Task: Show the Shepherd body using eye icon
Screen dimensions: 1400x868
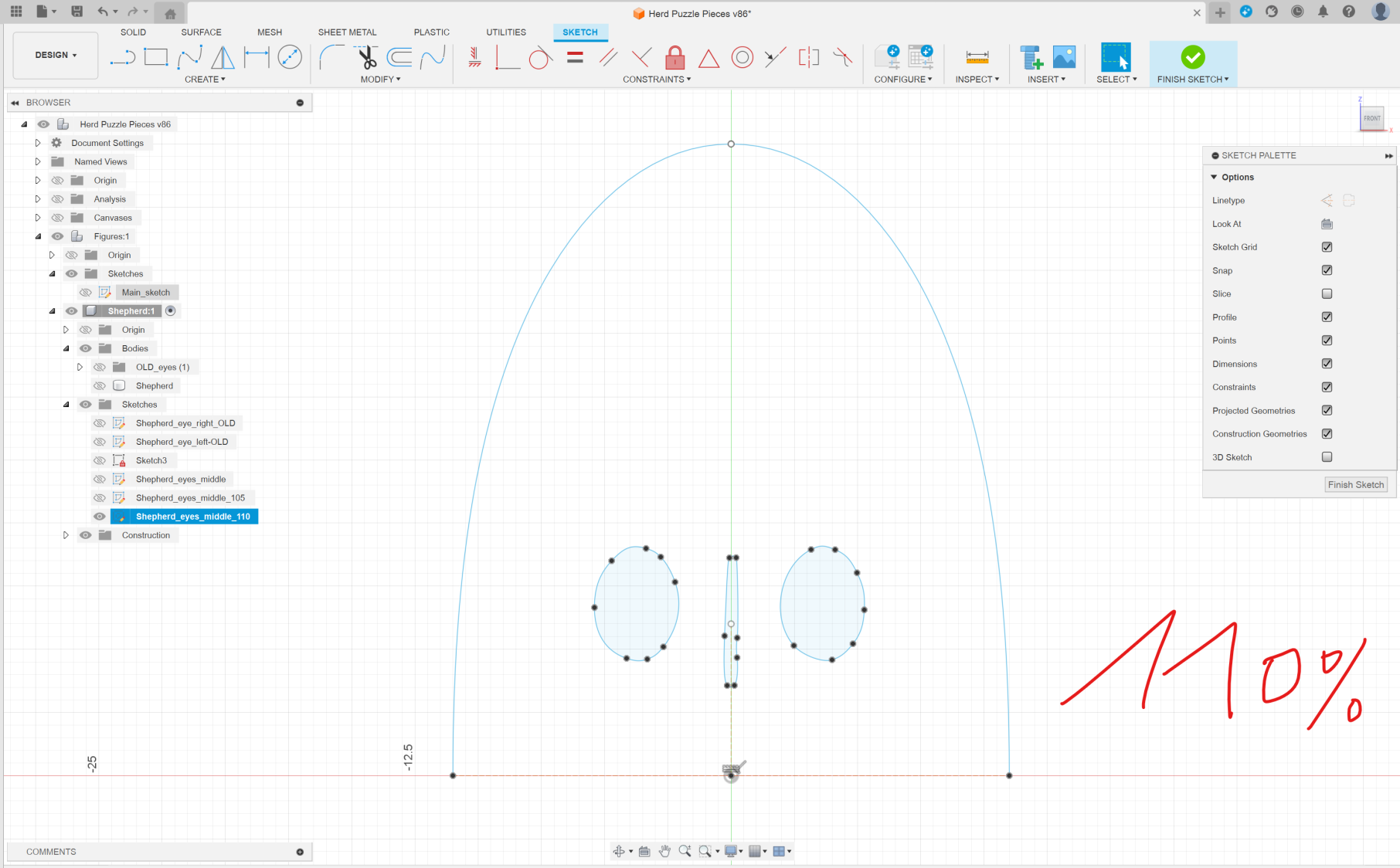Action: pos(100,386)
